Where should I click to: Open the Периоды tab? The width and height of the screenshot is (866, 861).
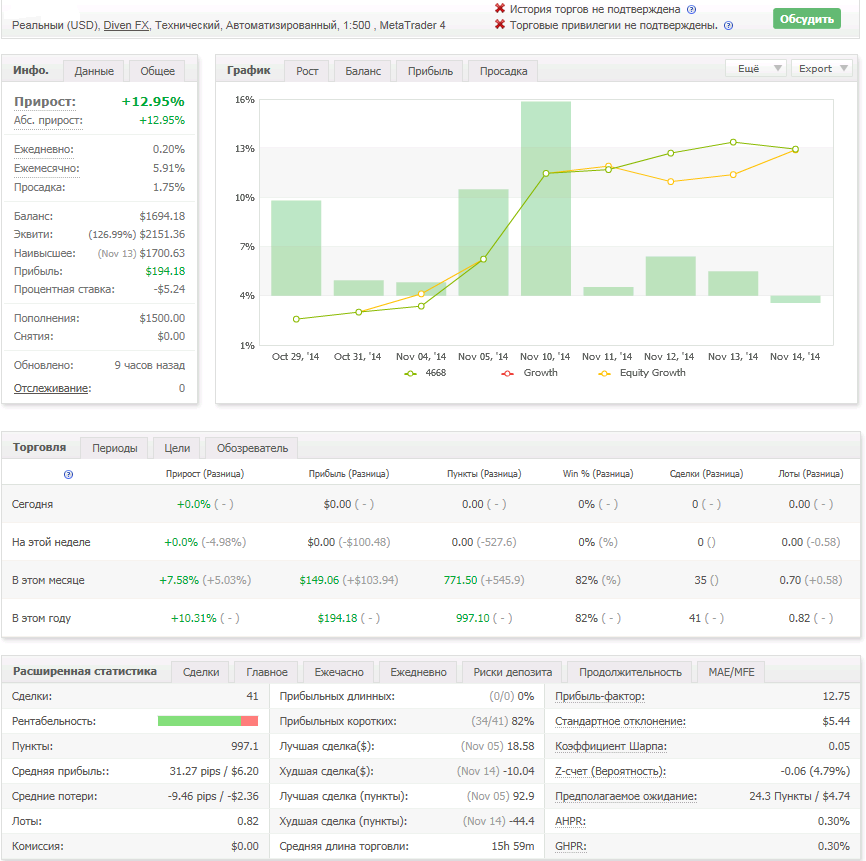(x=114, y=448)
